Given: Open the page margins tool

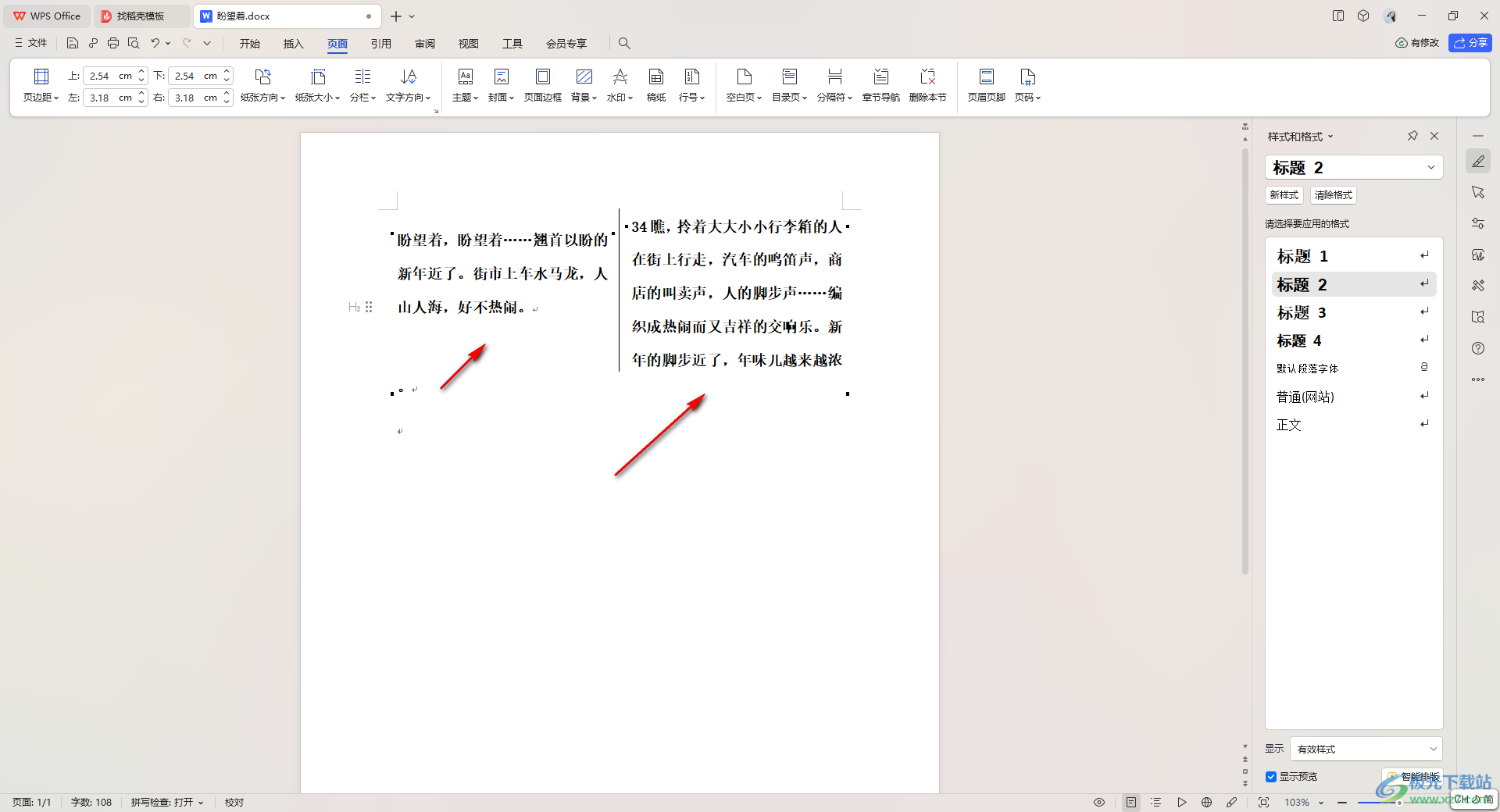Looking at the screenshot, I should pyautogui.click(x=41, y=85).
